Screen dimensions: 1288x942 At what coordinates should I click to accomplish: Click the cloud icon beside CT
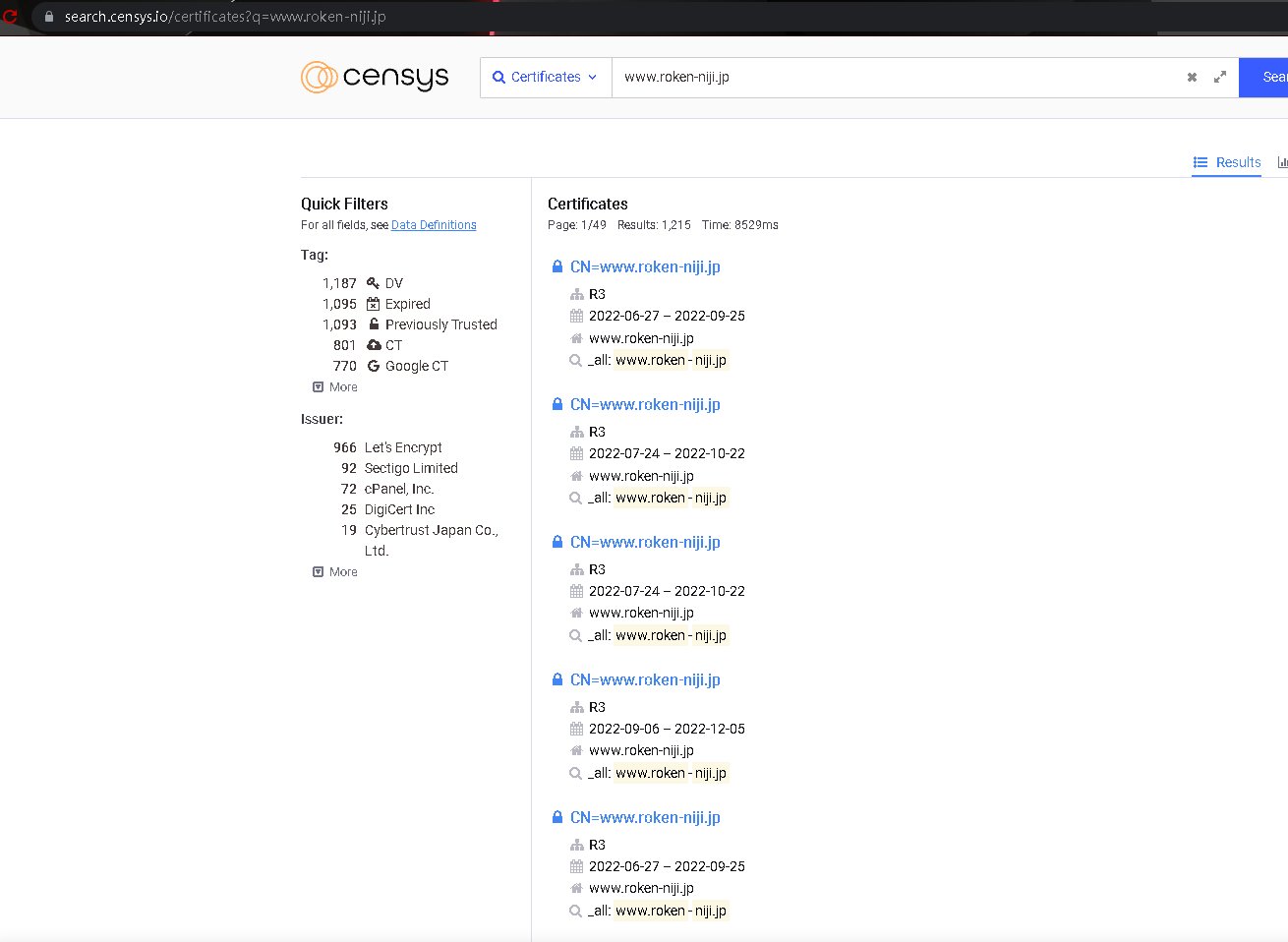click(374, 345)
